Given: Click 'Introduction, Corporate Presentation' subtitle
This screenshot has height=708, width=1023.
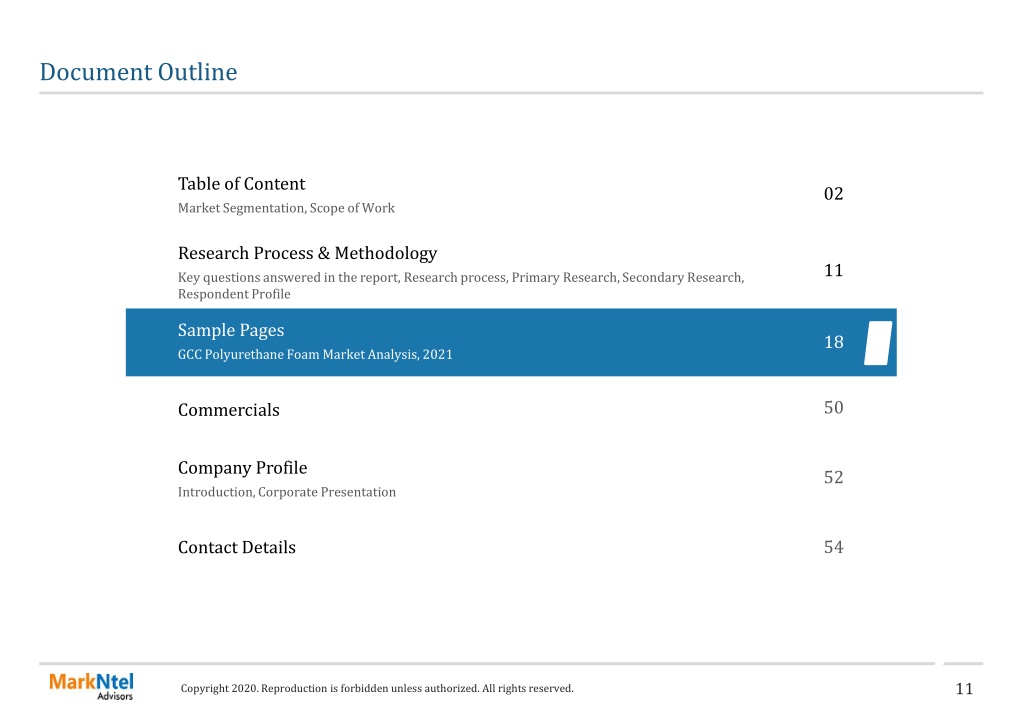Looking at the screenshot, I should (x=286, y=492).
